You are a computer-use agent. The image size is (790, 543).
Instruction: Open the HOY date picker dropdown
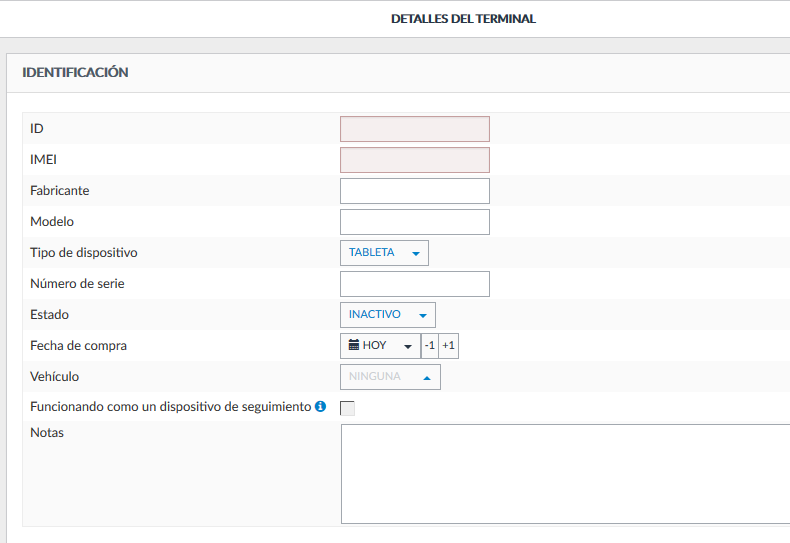click(380, 346)
